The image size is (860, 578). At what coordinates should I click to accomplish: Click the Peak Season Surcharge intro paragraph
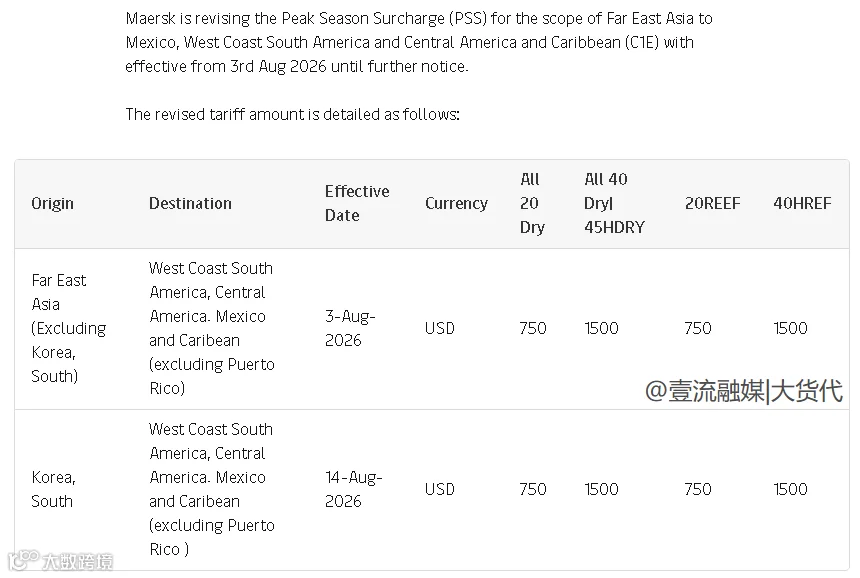coord(419,42)
